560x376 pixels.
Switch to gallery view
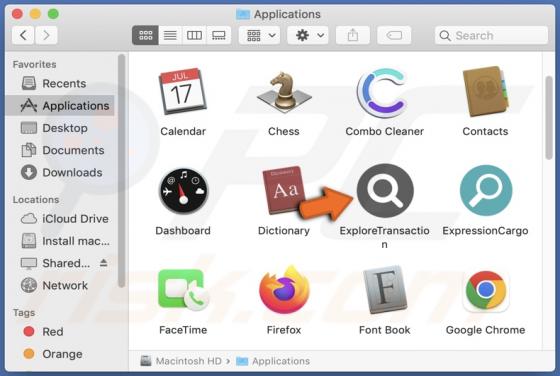[x=219, y=35]
